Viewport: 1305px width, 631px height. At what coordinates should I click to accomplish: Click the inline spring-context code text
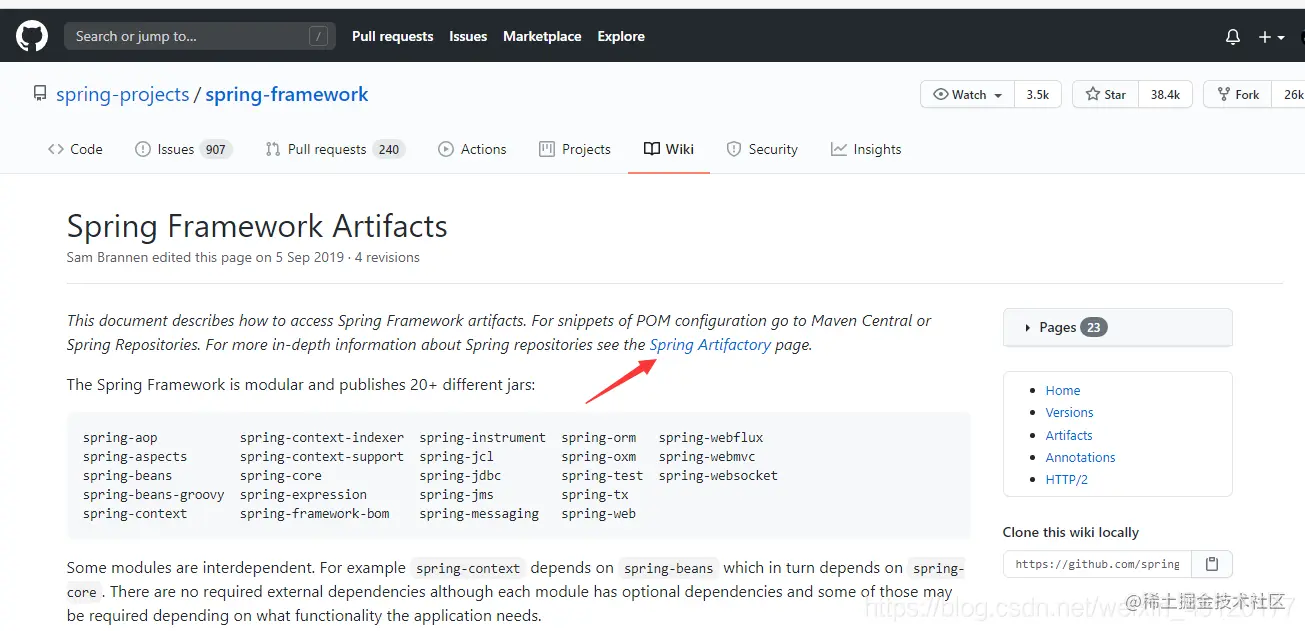[x=468, y=568]
